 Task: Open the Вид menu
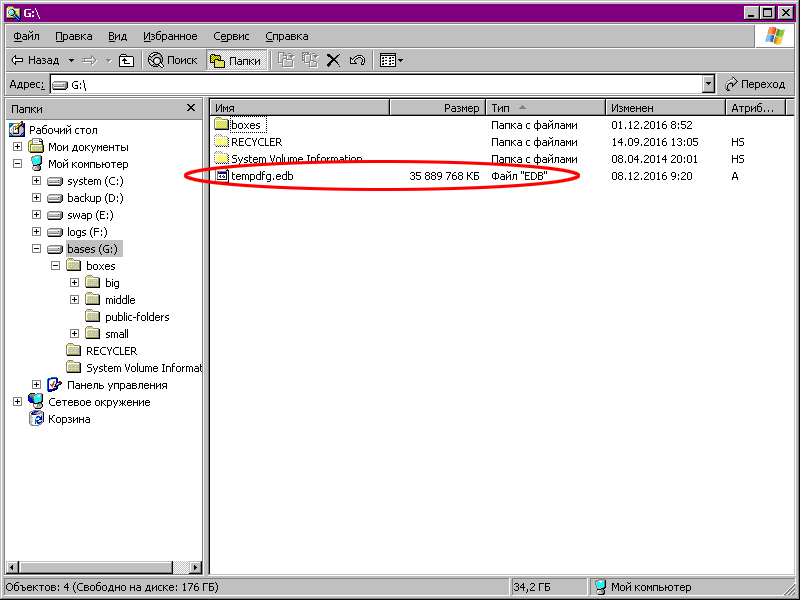[117, 36]
